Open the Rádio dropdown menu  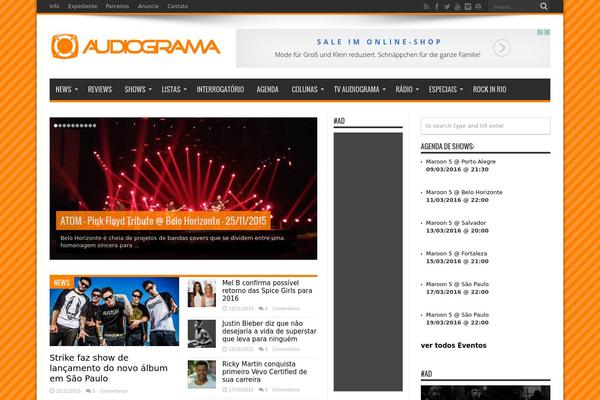tap(407, 89)
